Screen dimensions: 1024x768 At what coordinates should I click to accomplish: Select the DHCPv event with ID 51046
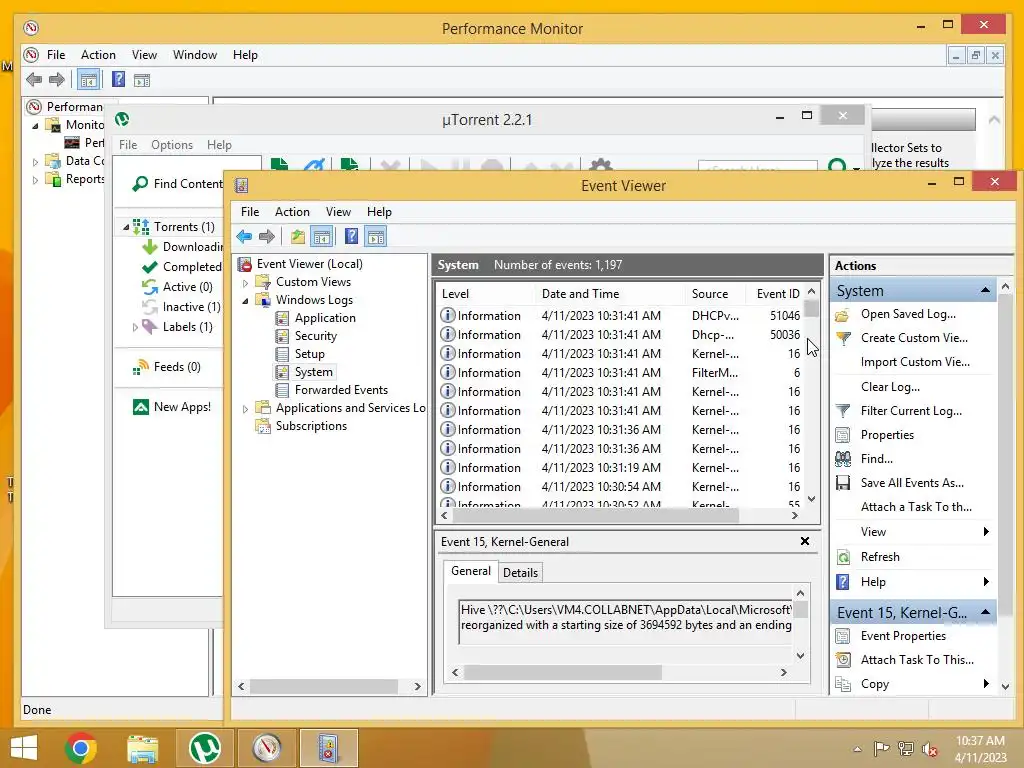[x=620, y=315]
